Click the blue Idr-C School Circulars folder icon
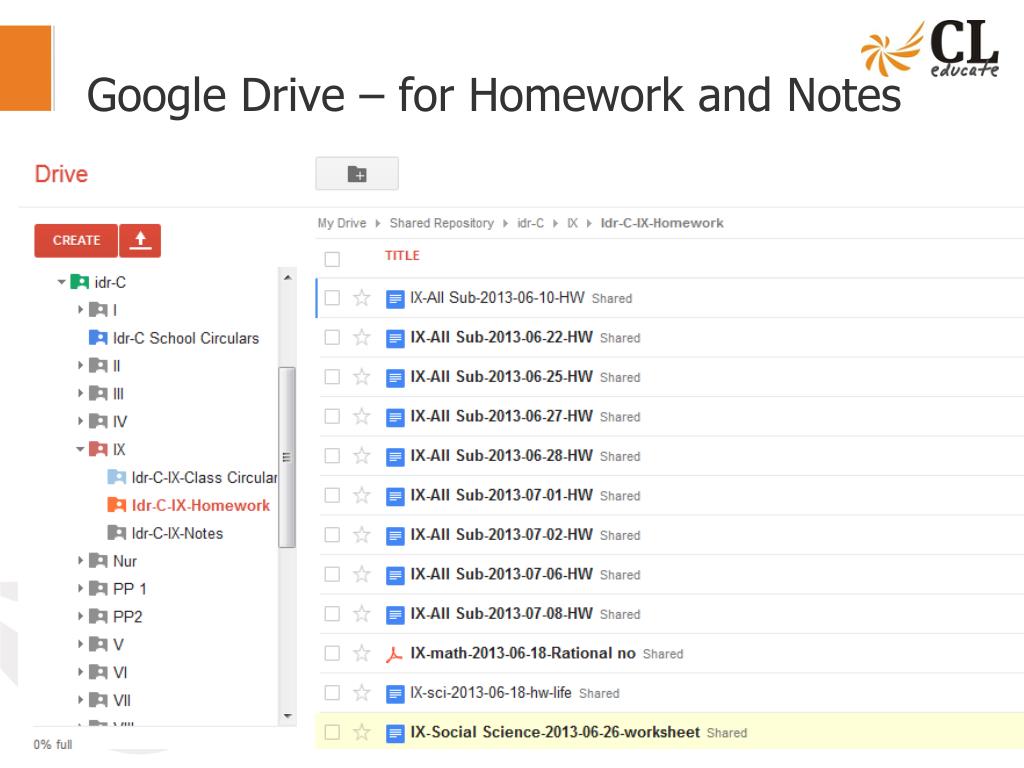Viewport: 1024px width, 768px height. click(x=98, y=338)
